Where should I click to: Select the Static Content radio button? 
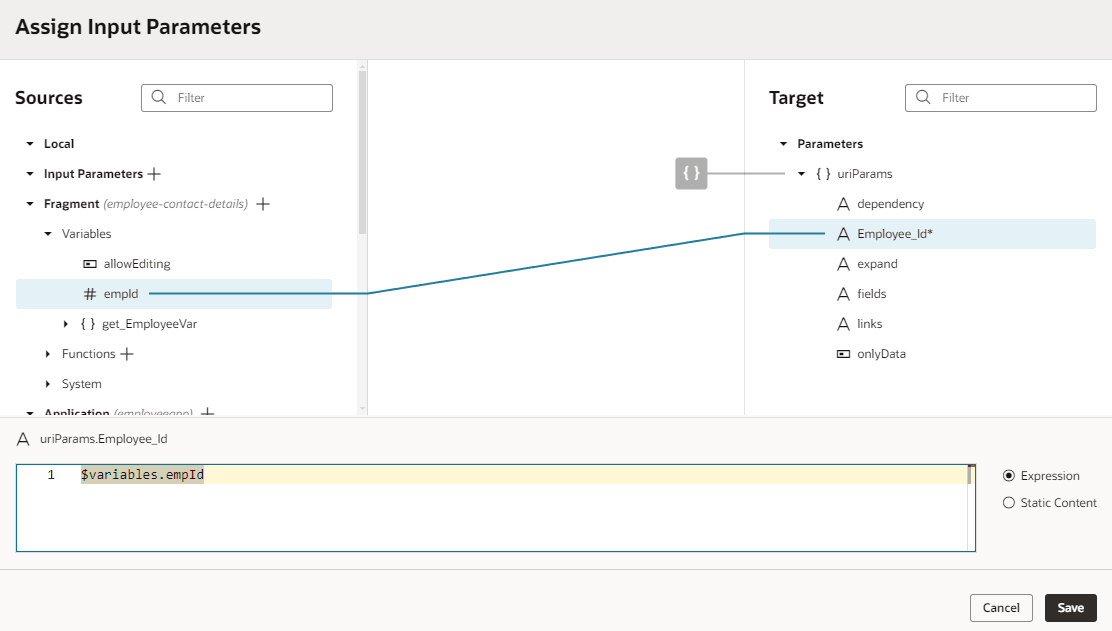1009,502
